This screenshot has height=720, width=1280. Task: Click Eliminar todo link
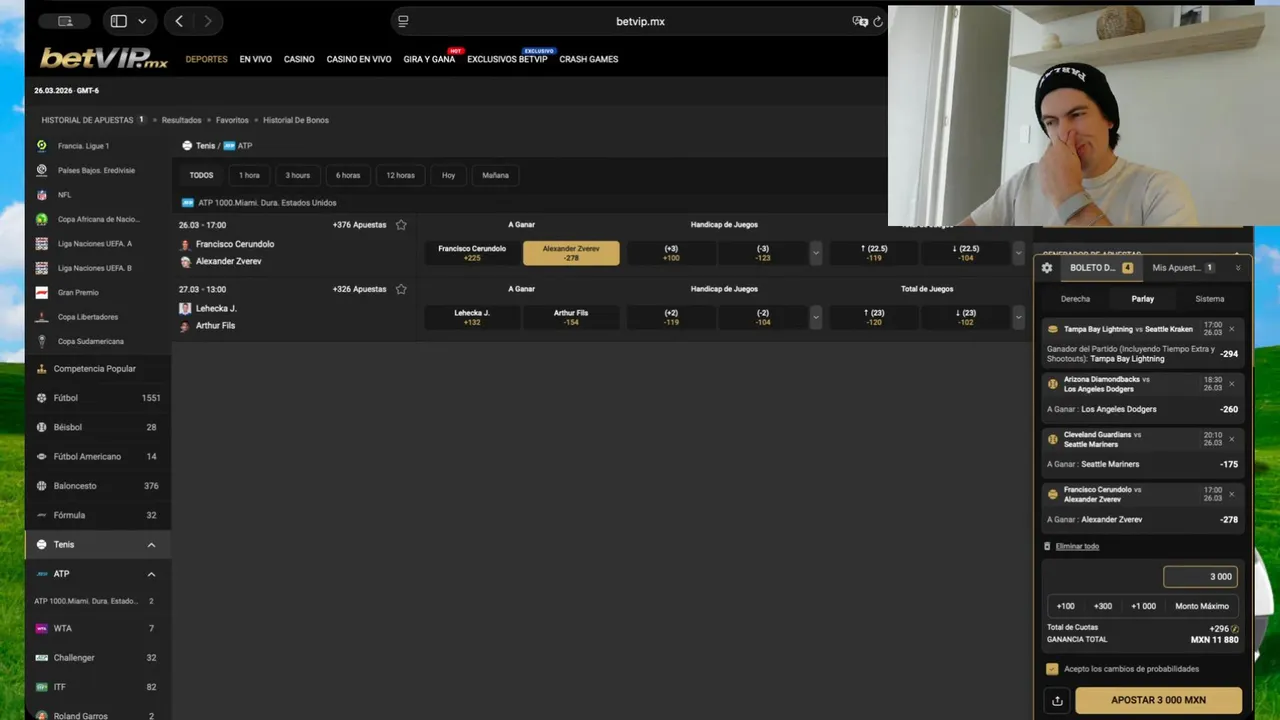click(x=1077, y=546)
